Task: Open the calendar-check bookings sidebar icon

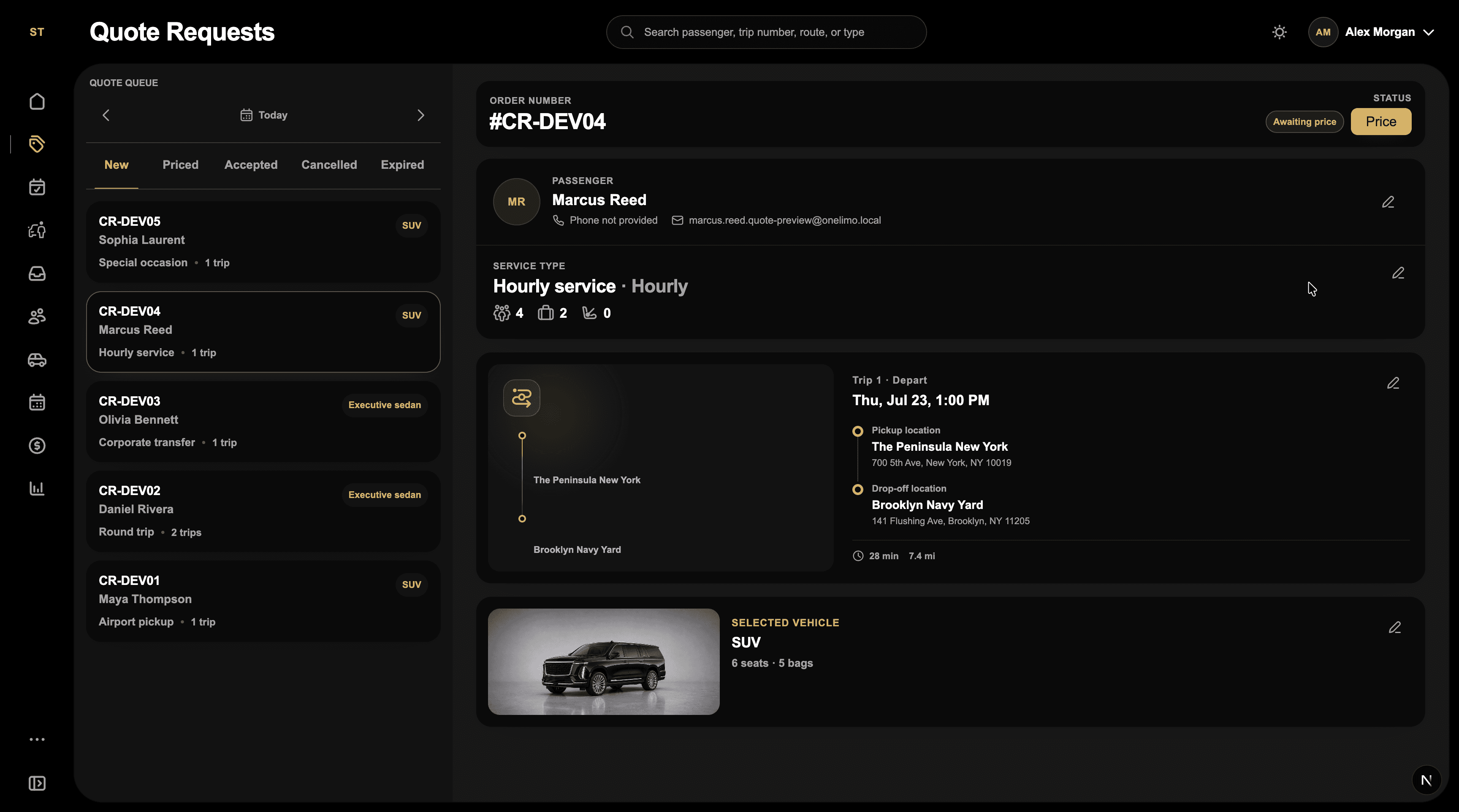Action: [x=37, y=187]
